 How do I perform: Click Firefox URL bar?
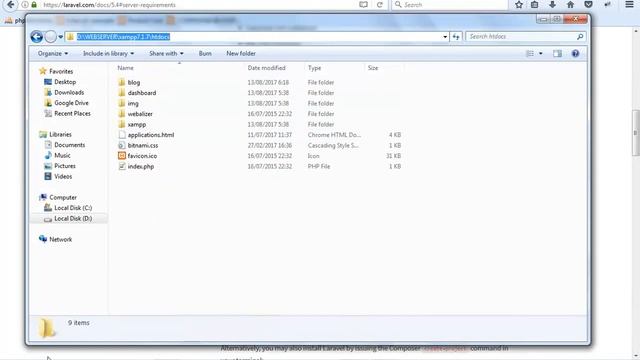tap(196, 5)
